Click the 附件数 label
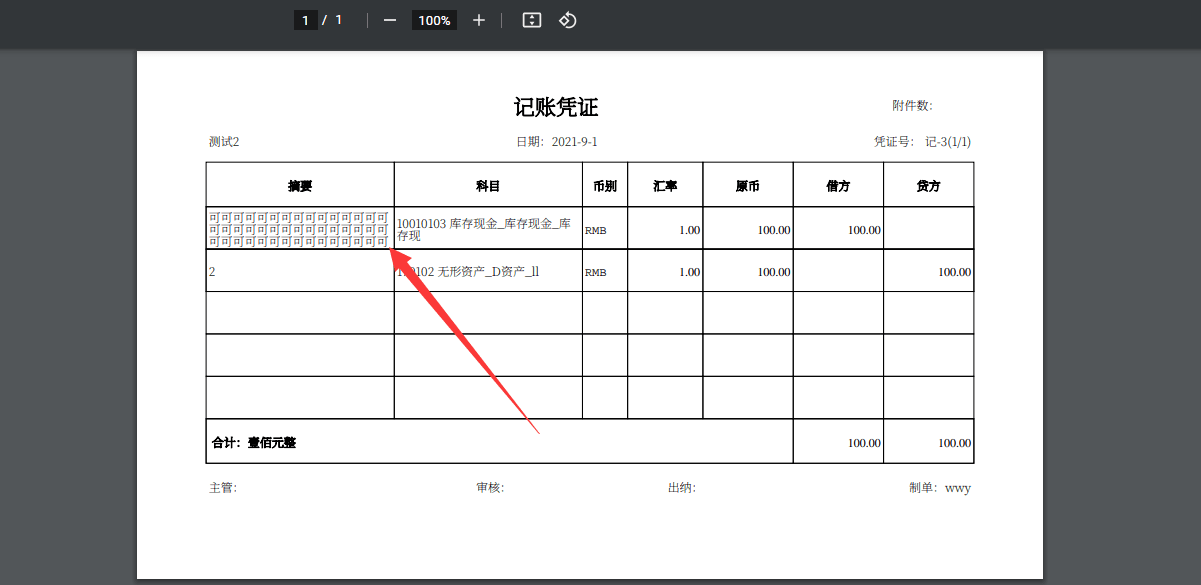This screenshot has width=1201, height=585. point(912,106)
